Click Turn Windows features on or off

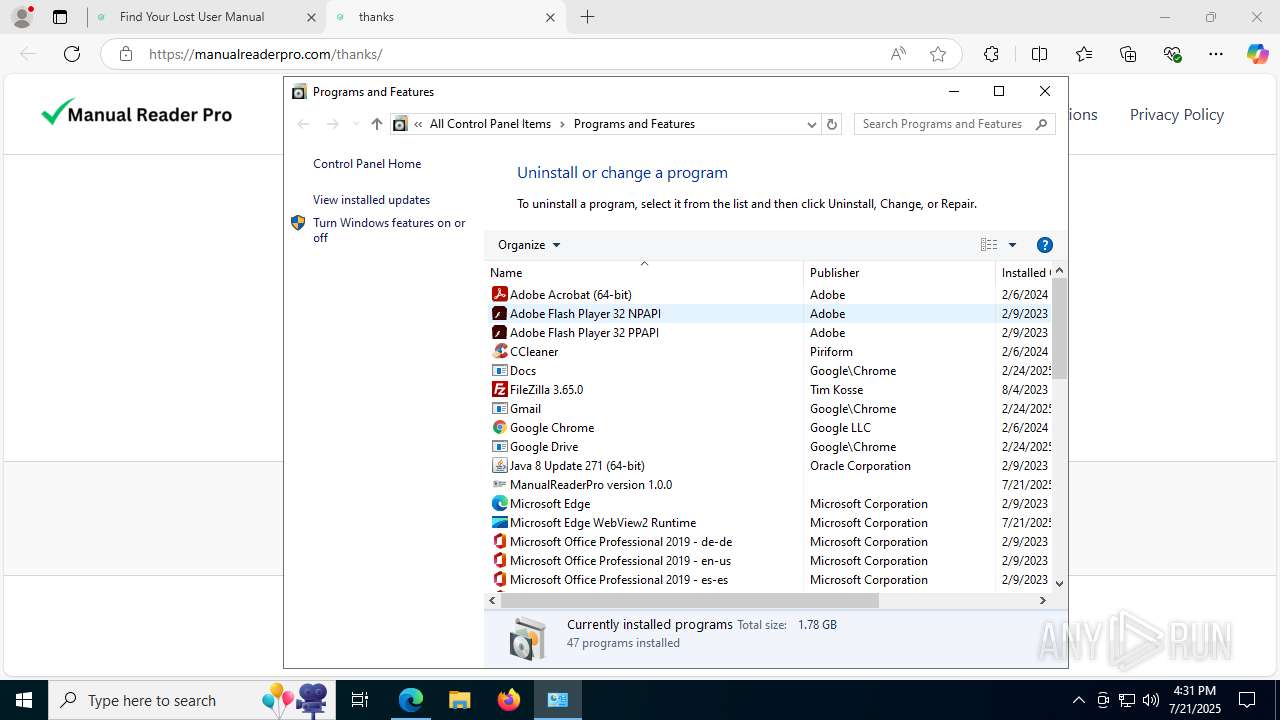click(x=389, y=230)
